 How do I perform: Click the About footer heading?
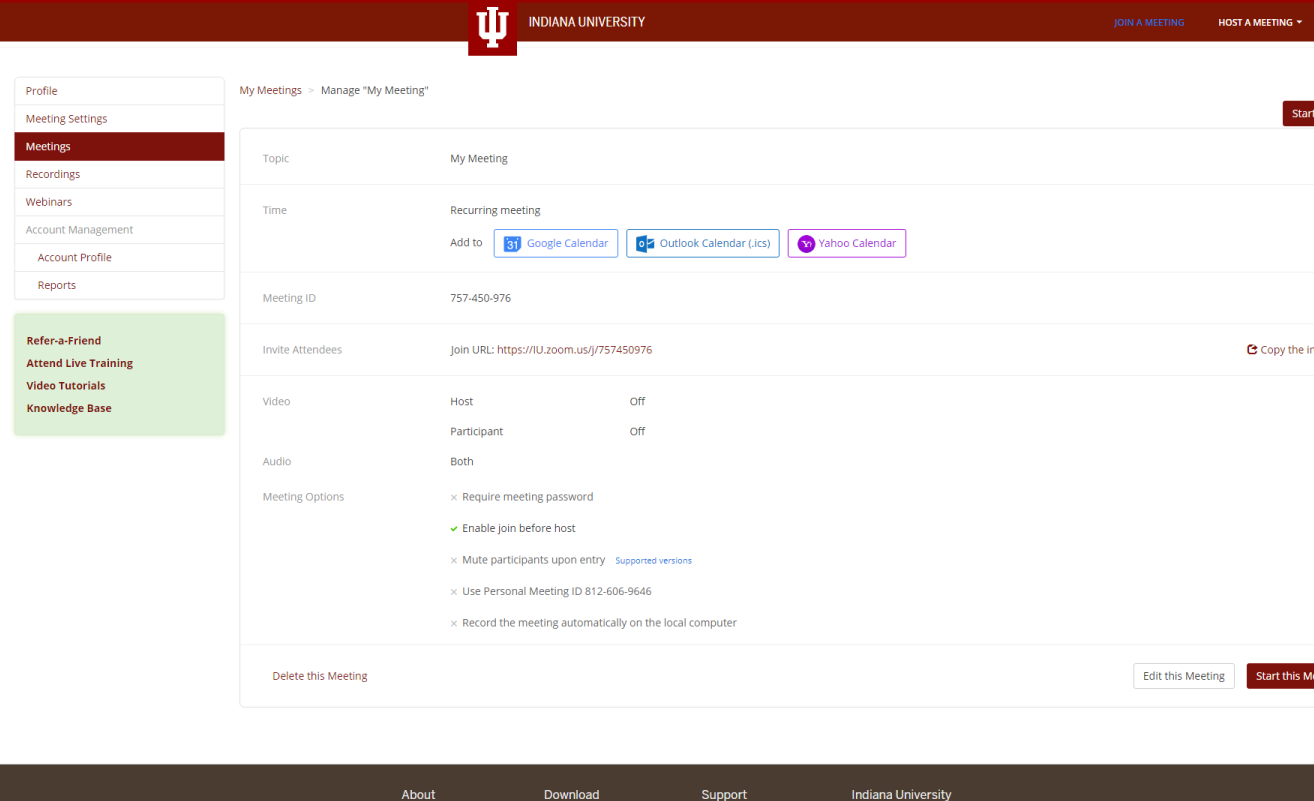click(418, 795)
